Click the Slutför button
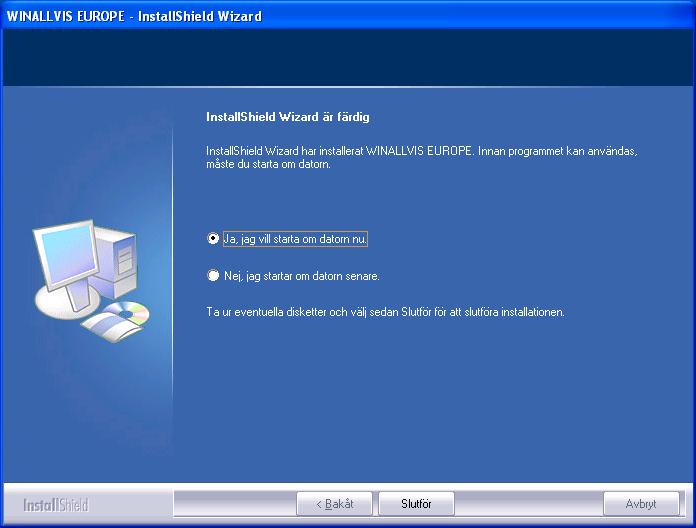This screenshot has height=528, width=696. 416,504
